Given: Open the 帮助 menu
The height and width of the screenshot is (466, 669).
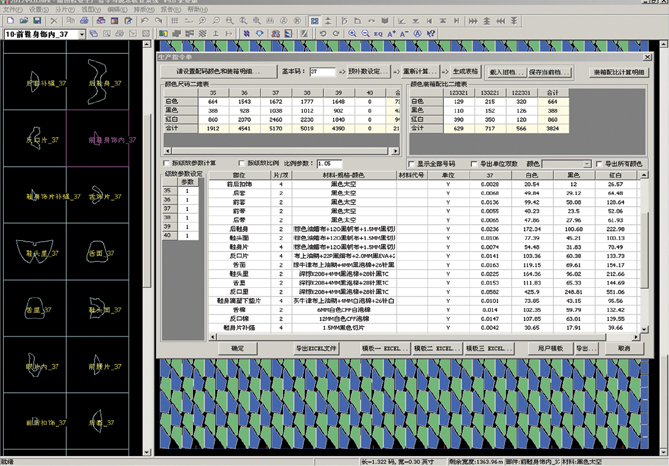Looking at the screenshot, I should 197,9.
